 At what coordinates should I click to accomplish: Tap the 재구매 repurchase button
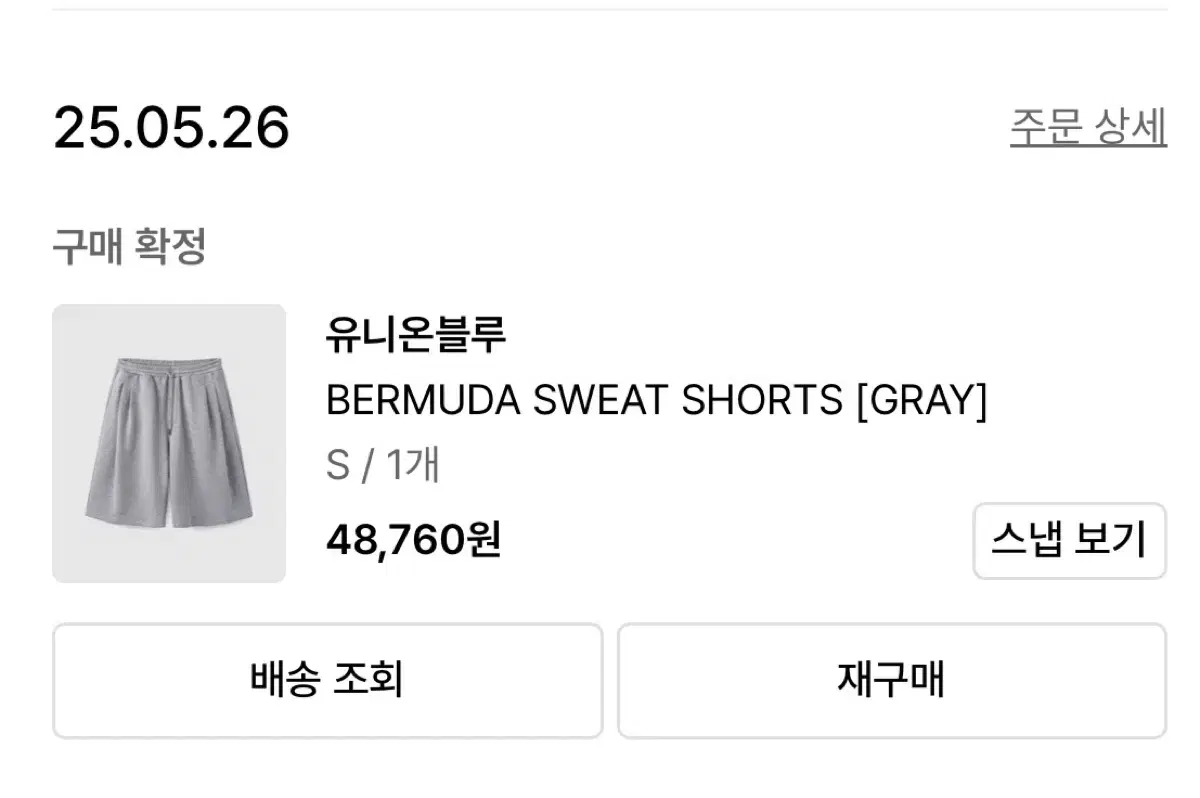(891, 681)
